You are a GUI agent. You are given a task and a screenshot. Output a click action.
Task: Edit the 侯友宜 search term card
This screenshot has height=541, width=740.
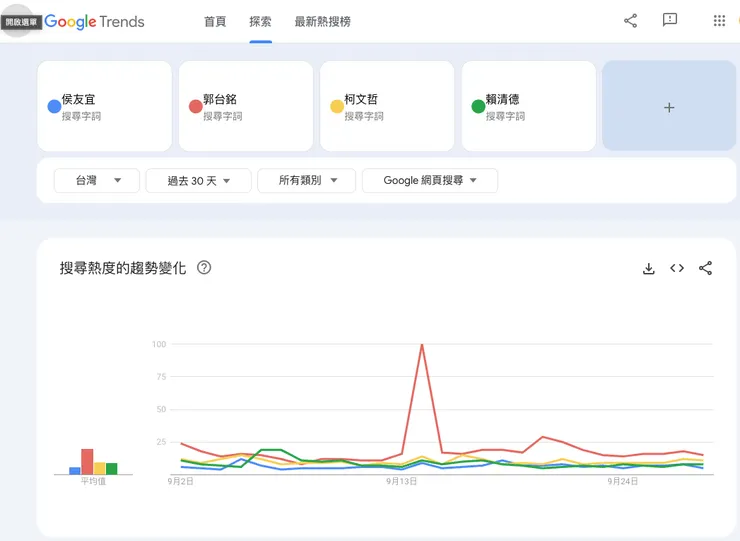point(105,106)
